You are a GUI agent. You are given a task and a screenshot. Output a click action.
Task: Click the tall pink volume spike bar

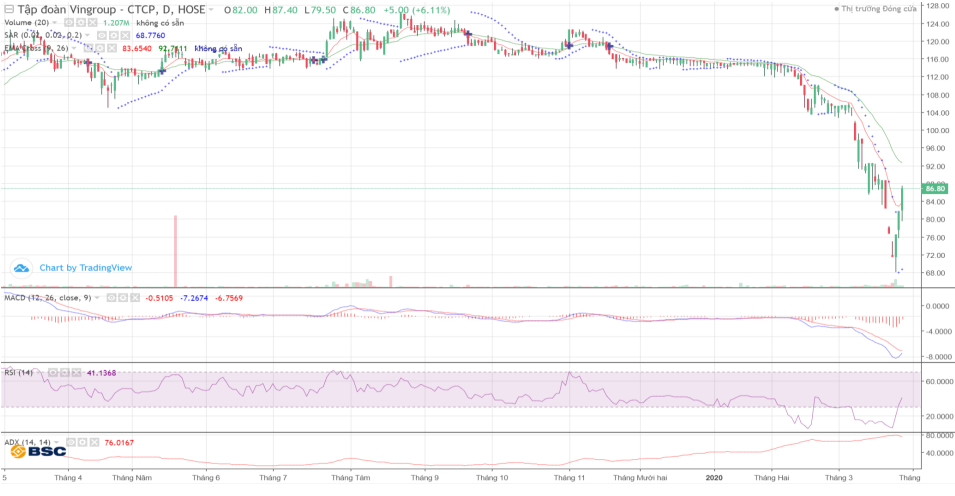click(175, 250)
